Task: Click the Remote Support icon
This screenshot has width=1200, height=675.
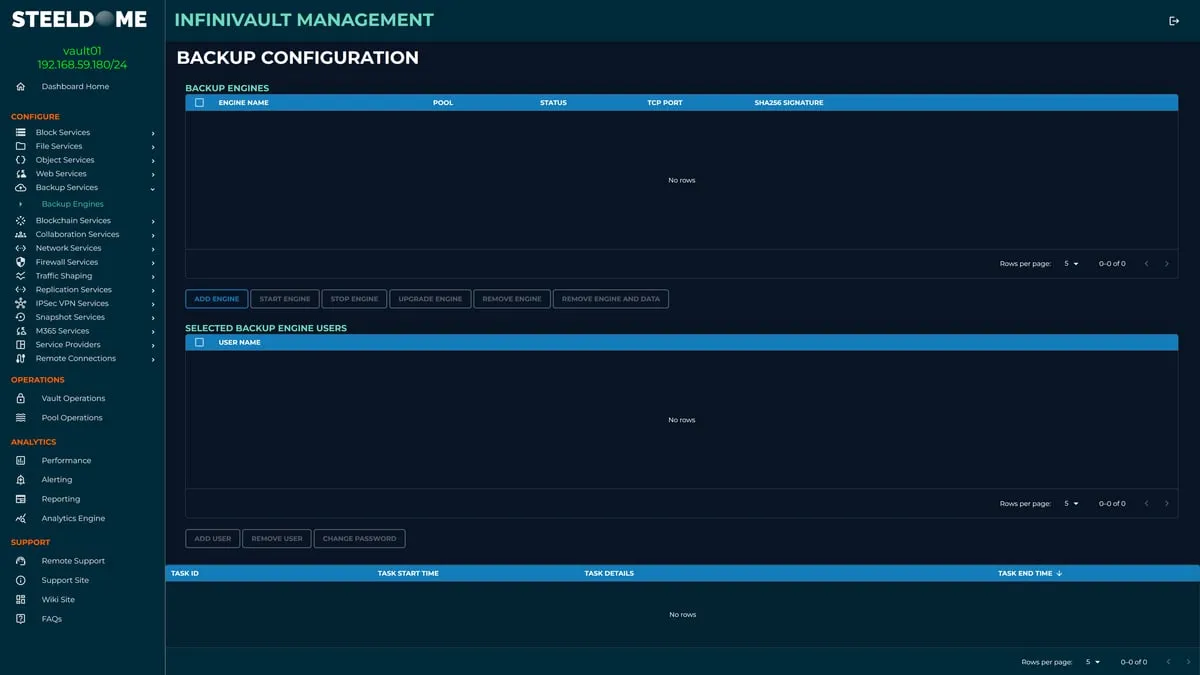Action: [21, 560]
